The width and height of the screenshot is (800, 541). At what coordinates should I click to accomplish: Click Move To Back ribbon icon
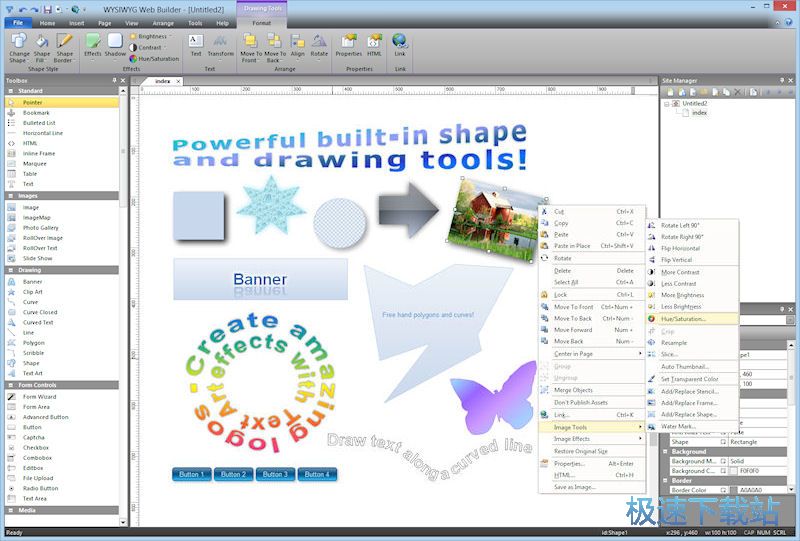point(275,48)
